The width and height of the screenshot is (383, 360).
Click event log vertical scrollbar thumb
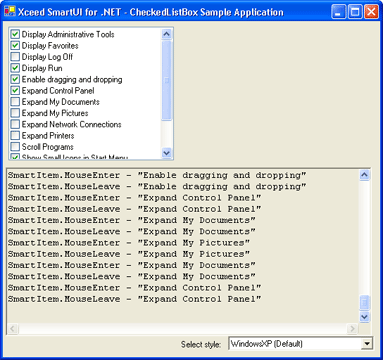[365, 303]
